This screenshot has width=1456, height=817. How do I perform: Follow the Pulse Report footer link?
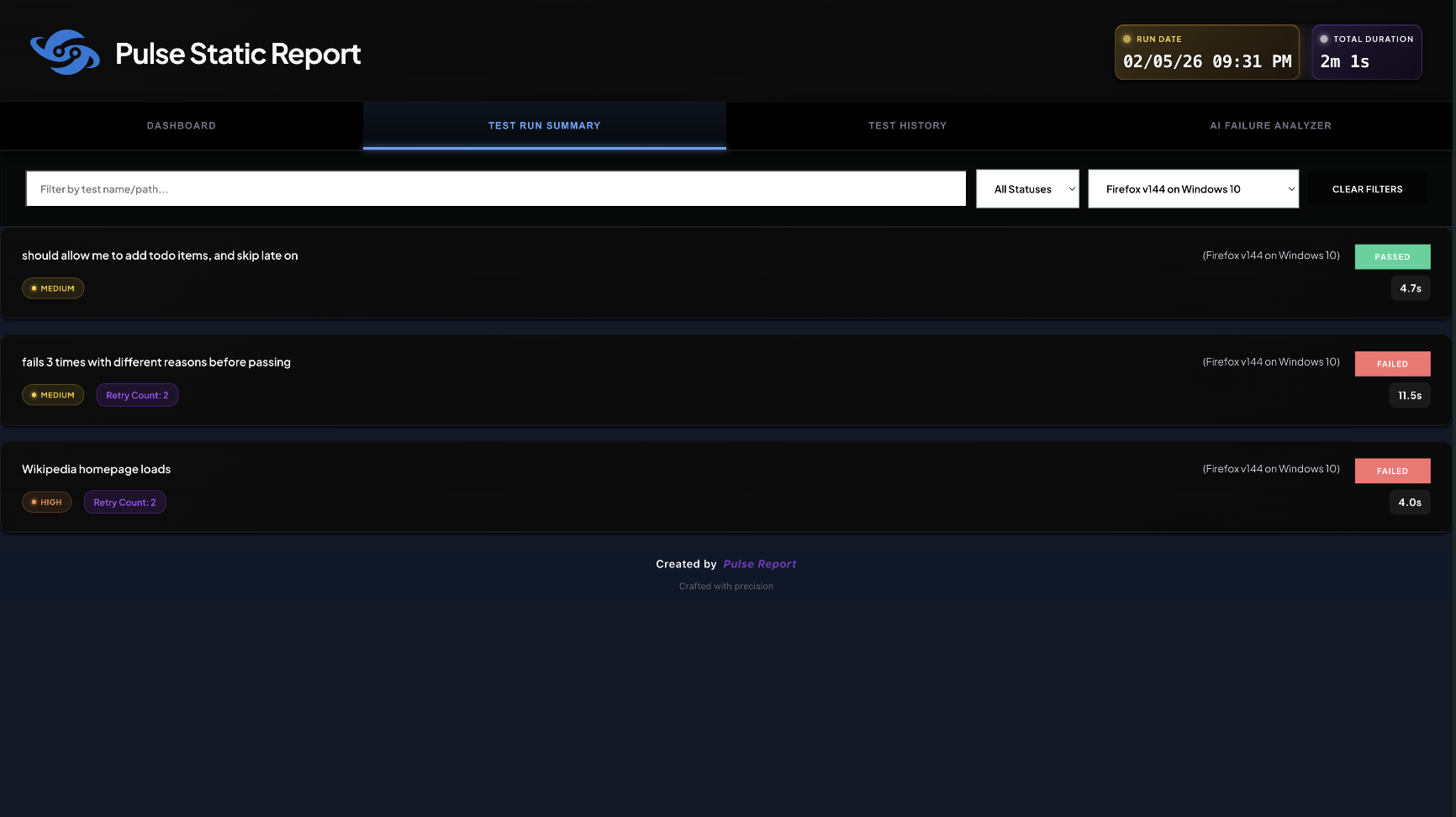[759, 564]
